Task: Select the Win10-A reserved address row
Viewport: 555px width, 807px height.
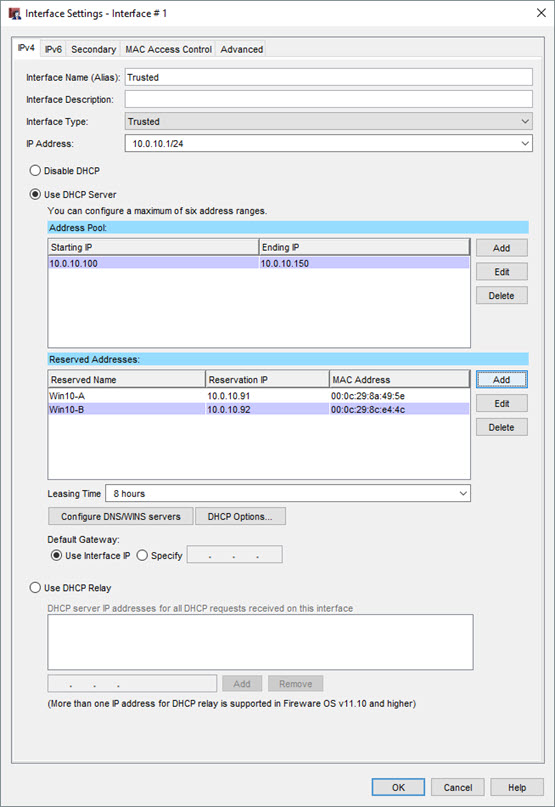Action: point(259,396)
